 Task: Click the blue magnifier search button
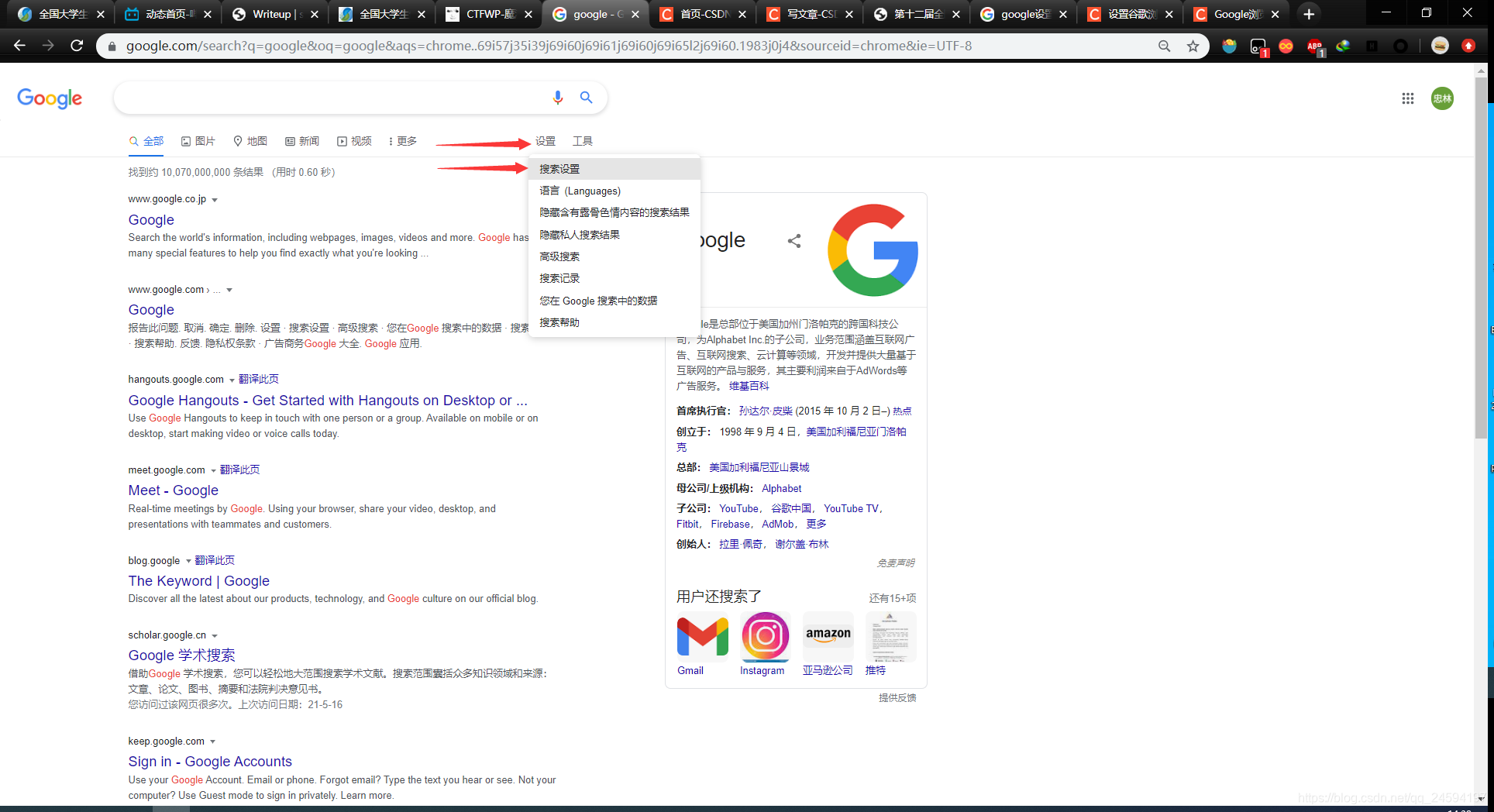[x=587, y=98]
